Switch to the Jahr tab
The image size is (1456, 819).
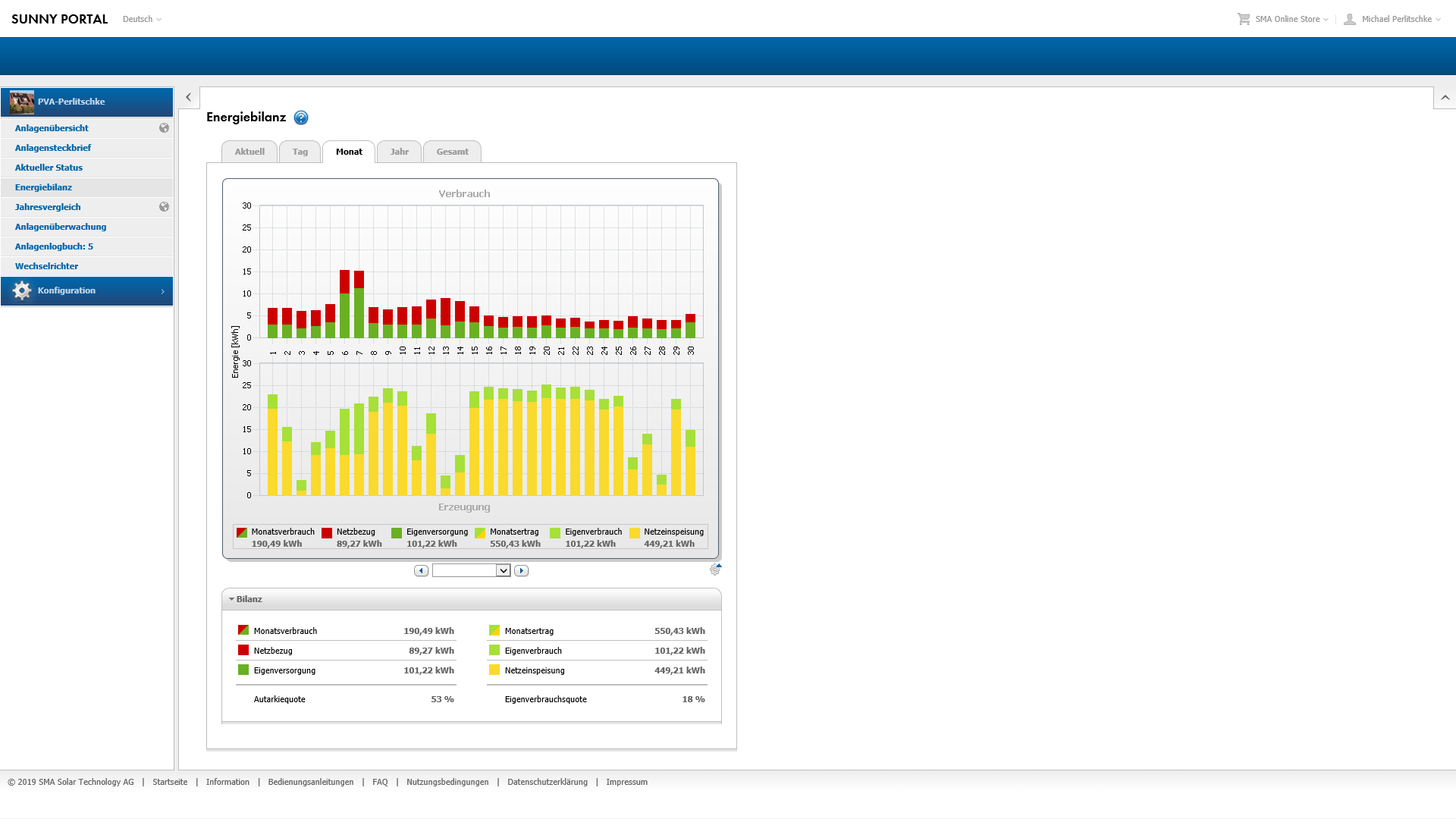(399, 152)
